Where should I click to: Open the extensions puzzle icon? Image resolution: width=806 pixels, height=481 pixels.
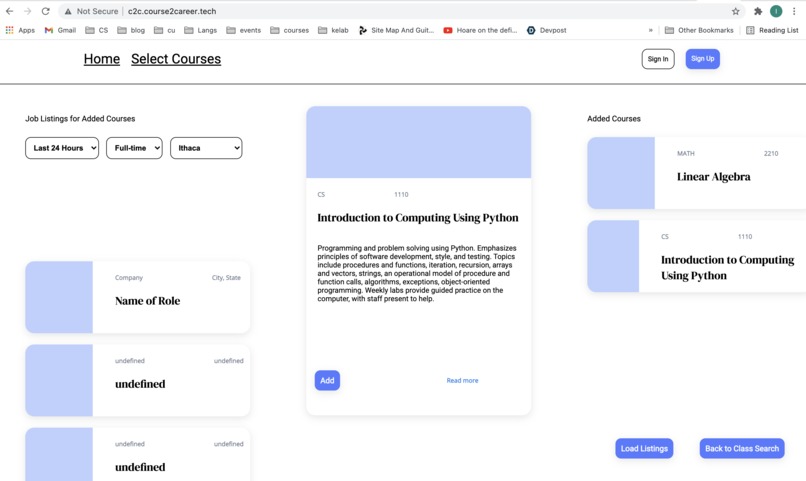tap(758, 11)
